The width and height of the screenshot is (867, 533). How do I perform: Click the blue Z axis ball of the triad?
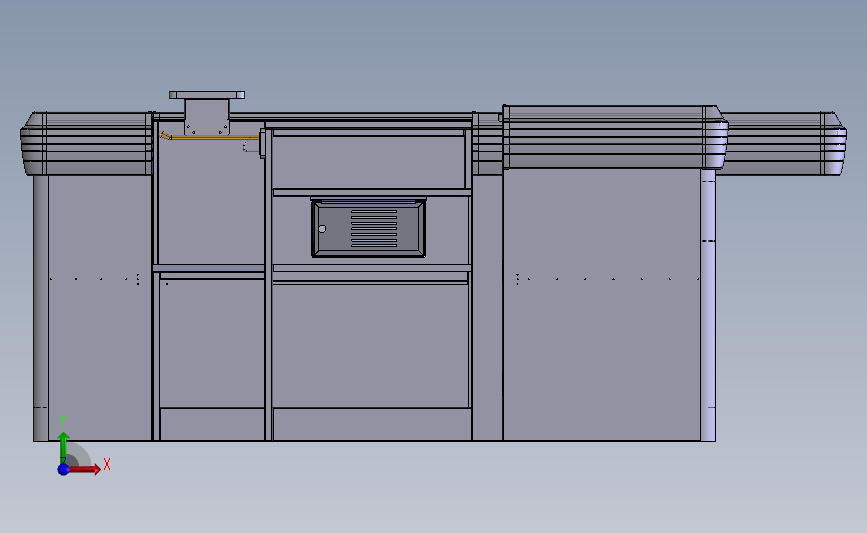point(63,469)
